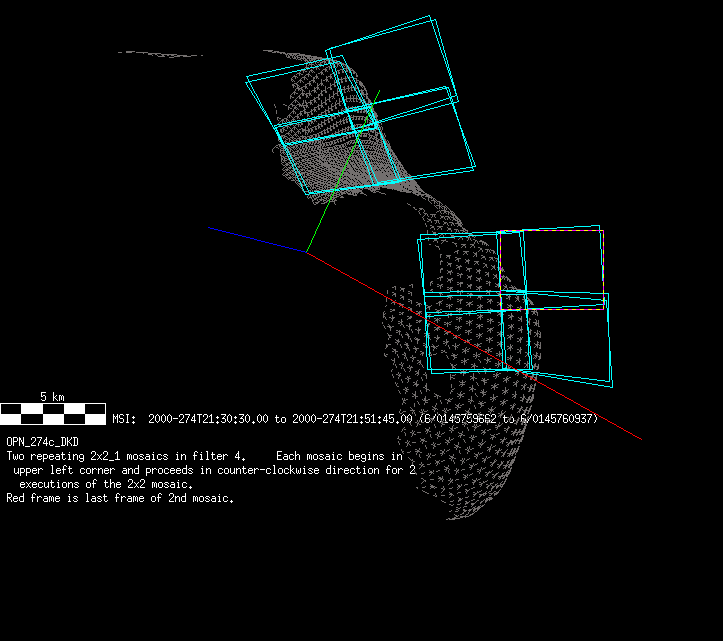The image size is (723, 641).
Task: Click the 'OPN_274c_DKD' sequence name
Action: (42, 442)
